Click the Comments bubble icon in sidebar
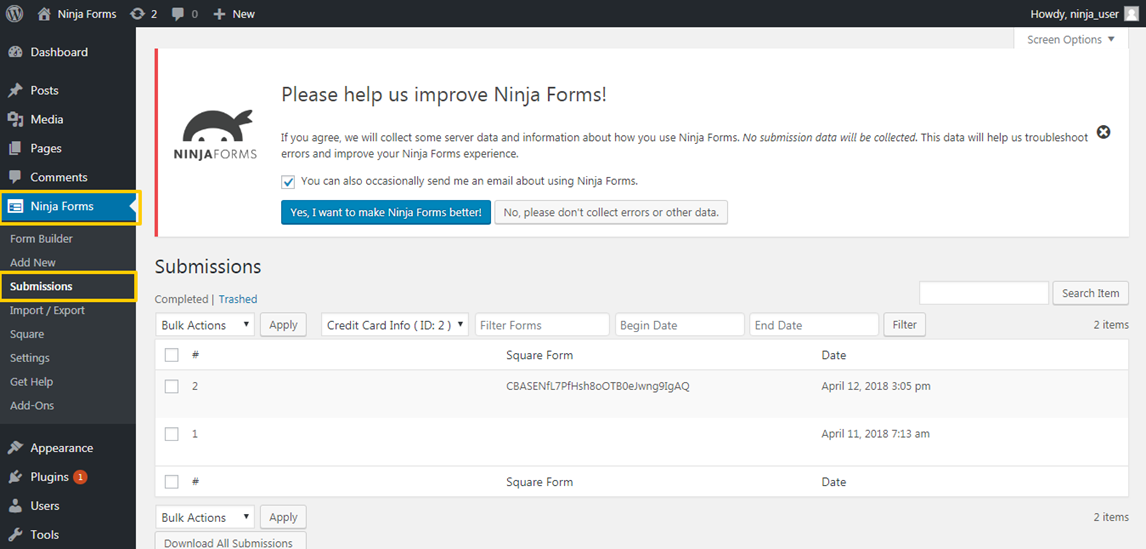This screenshot has width=1146, height=549. (15, 178)
